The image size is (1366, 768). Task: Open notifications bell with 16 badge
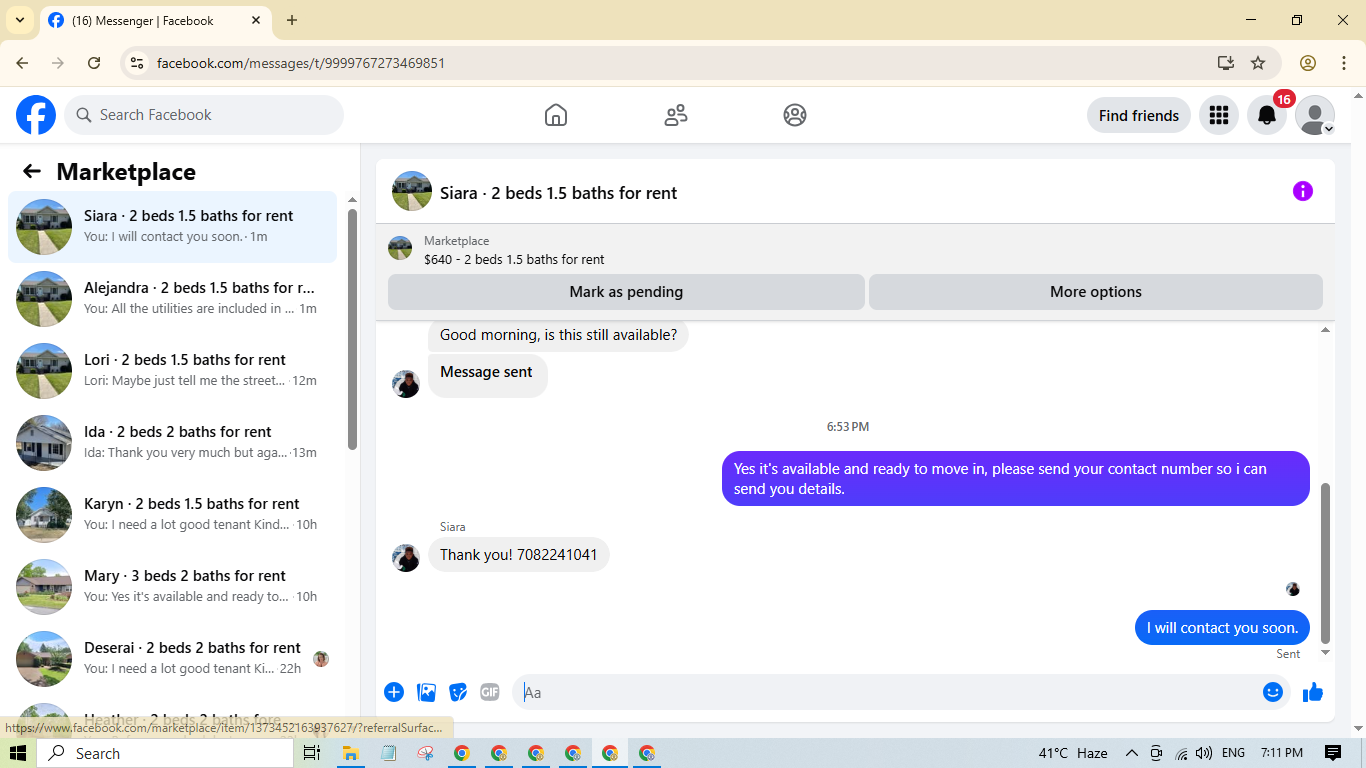(1267, 115)
